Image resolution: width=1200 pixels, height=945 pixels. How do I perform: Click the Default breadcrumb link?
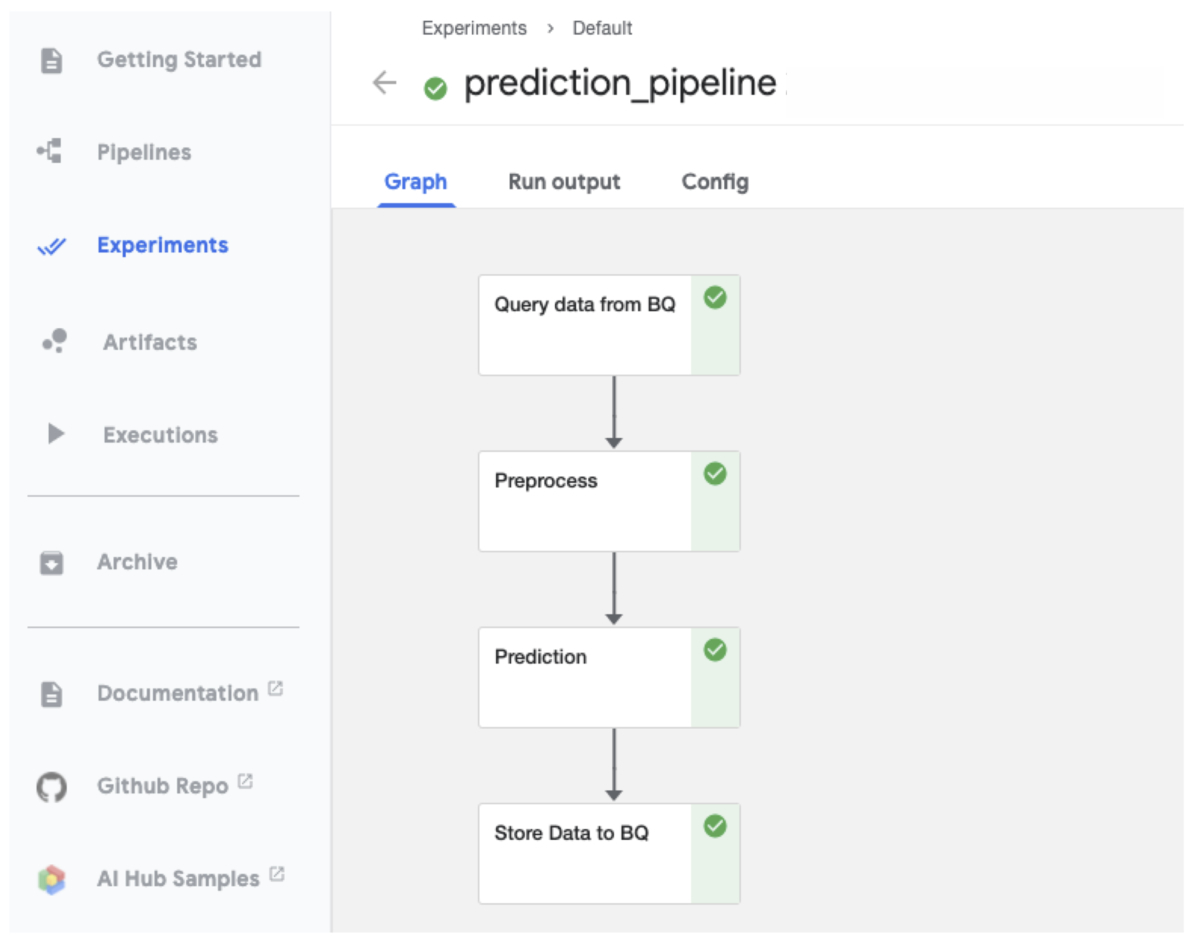[602, 28]
